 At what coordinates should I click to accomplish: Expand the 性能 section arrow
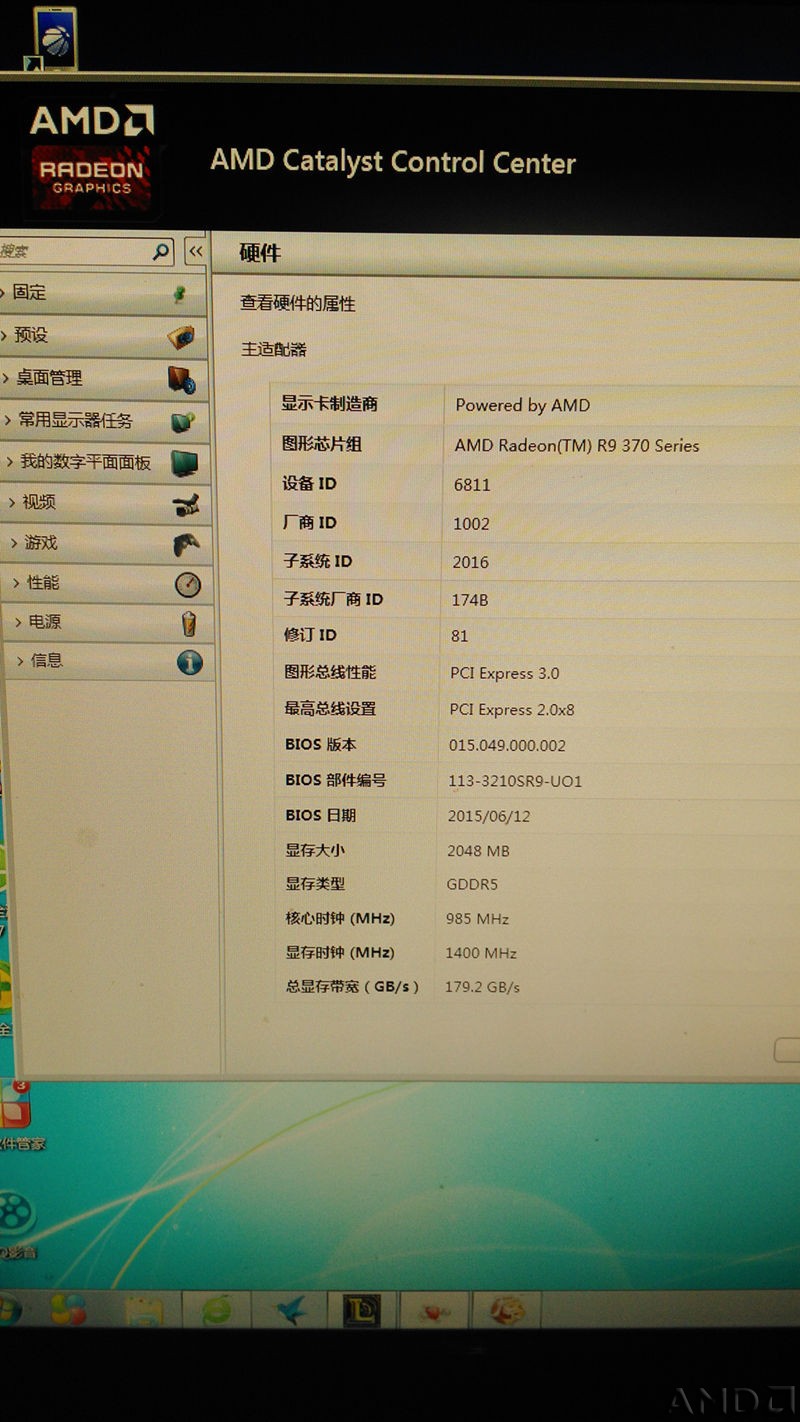tap(17, 582)
